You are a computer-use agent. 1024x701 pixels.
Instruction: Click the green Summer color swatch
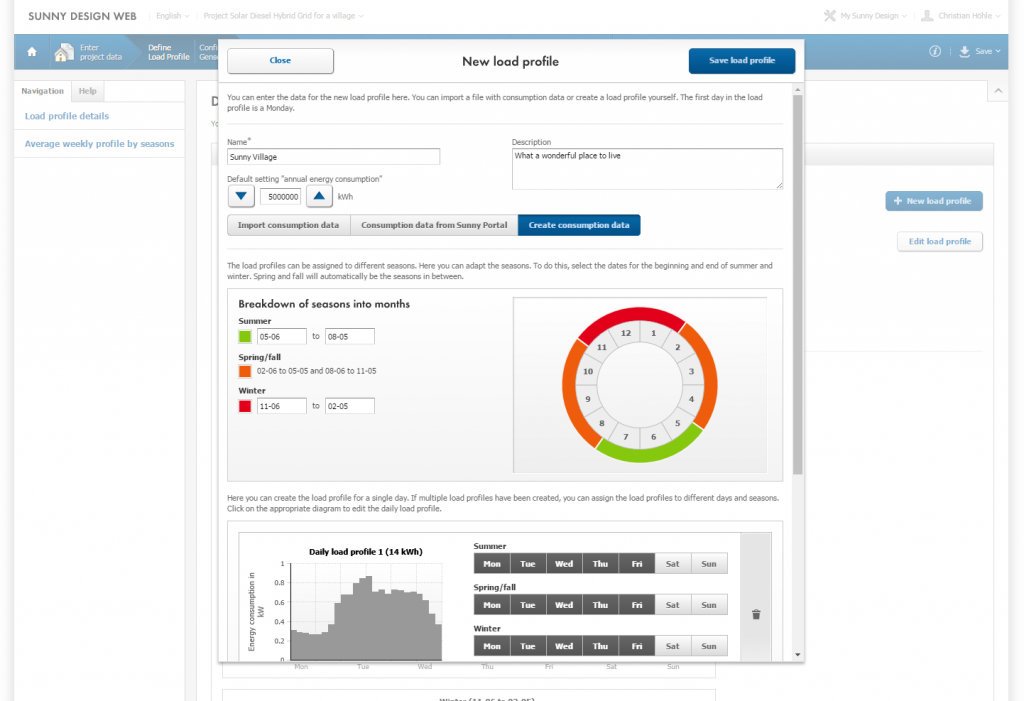click(245, 337)
